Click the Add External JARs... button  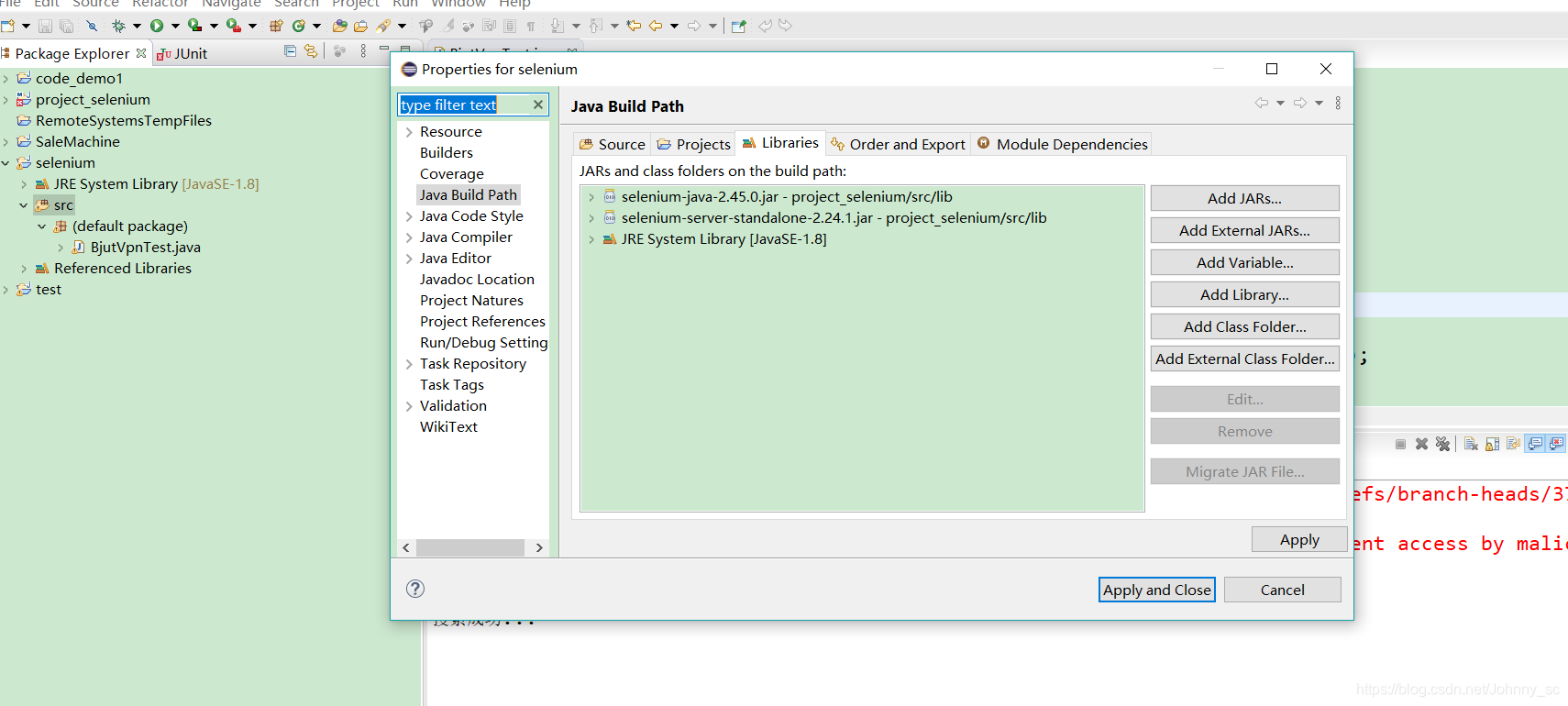[1244, 230]
